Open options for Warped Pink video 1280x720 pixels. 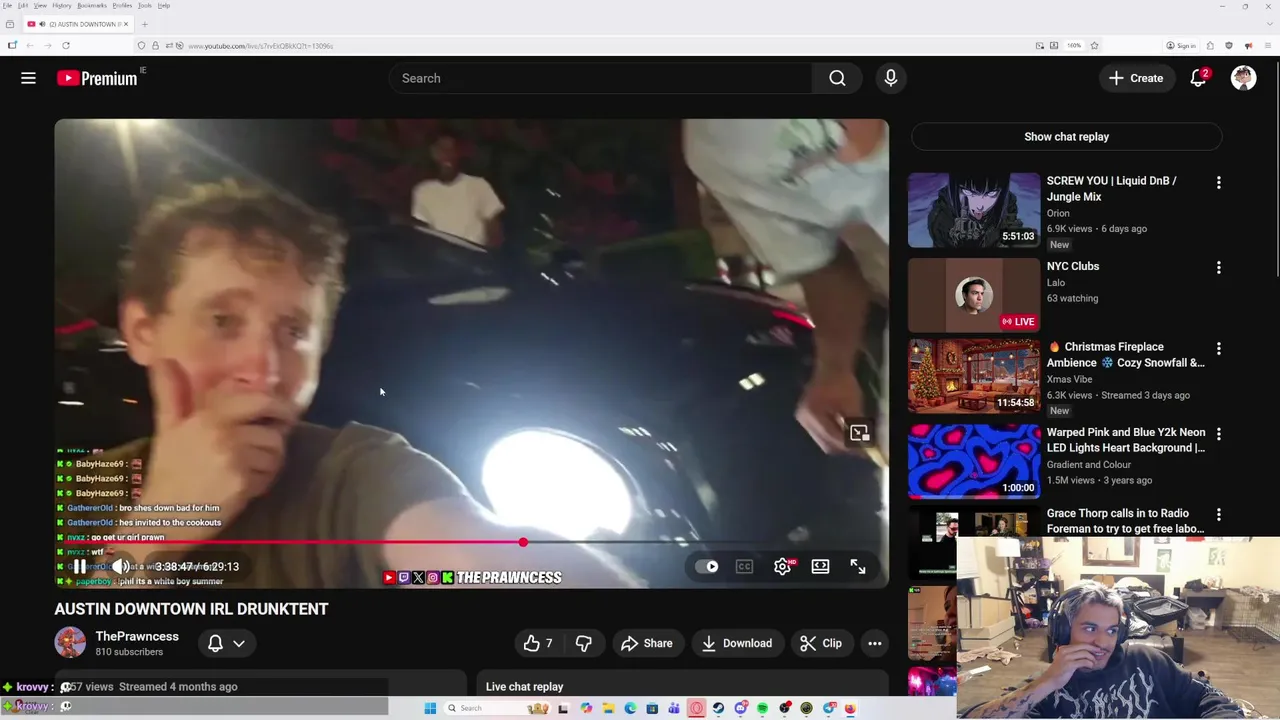pyautogui.click(x=1218, y=434)
